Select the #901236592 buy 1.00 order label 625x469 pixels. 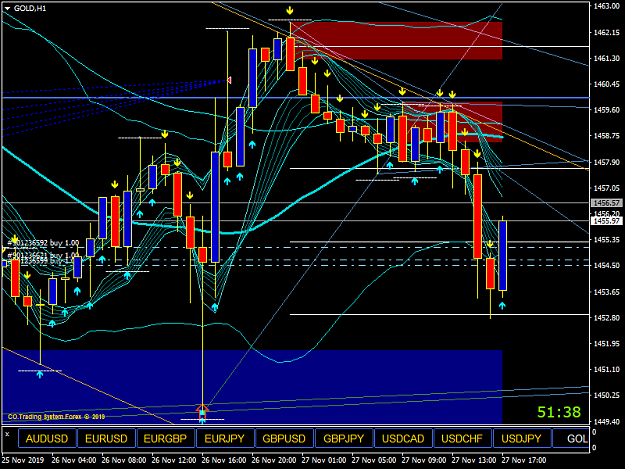click(43, 243)
